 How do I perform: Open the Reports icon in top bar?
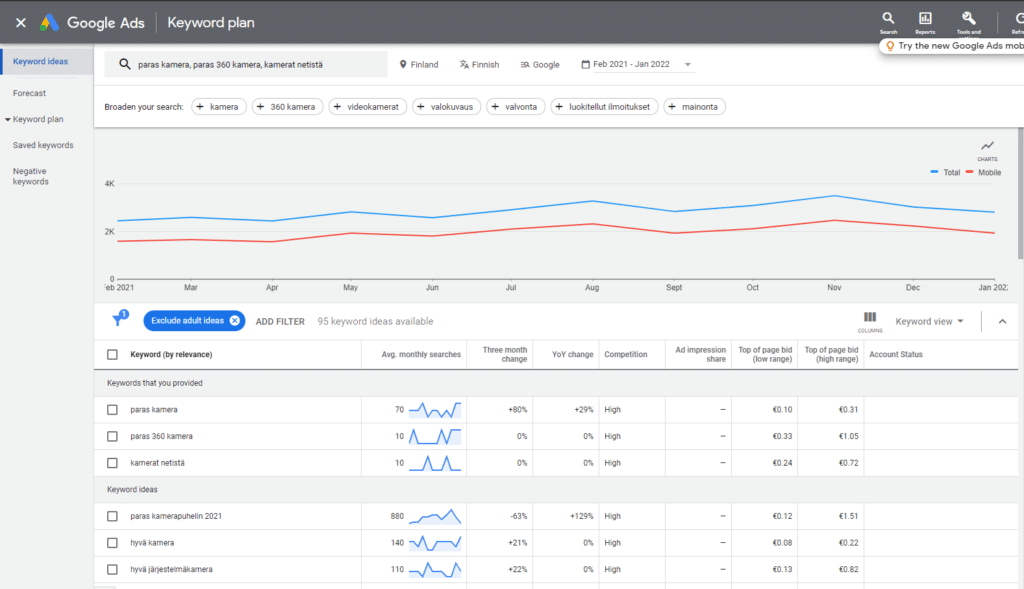point(925,18)
